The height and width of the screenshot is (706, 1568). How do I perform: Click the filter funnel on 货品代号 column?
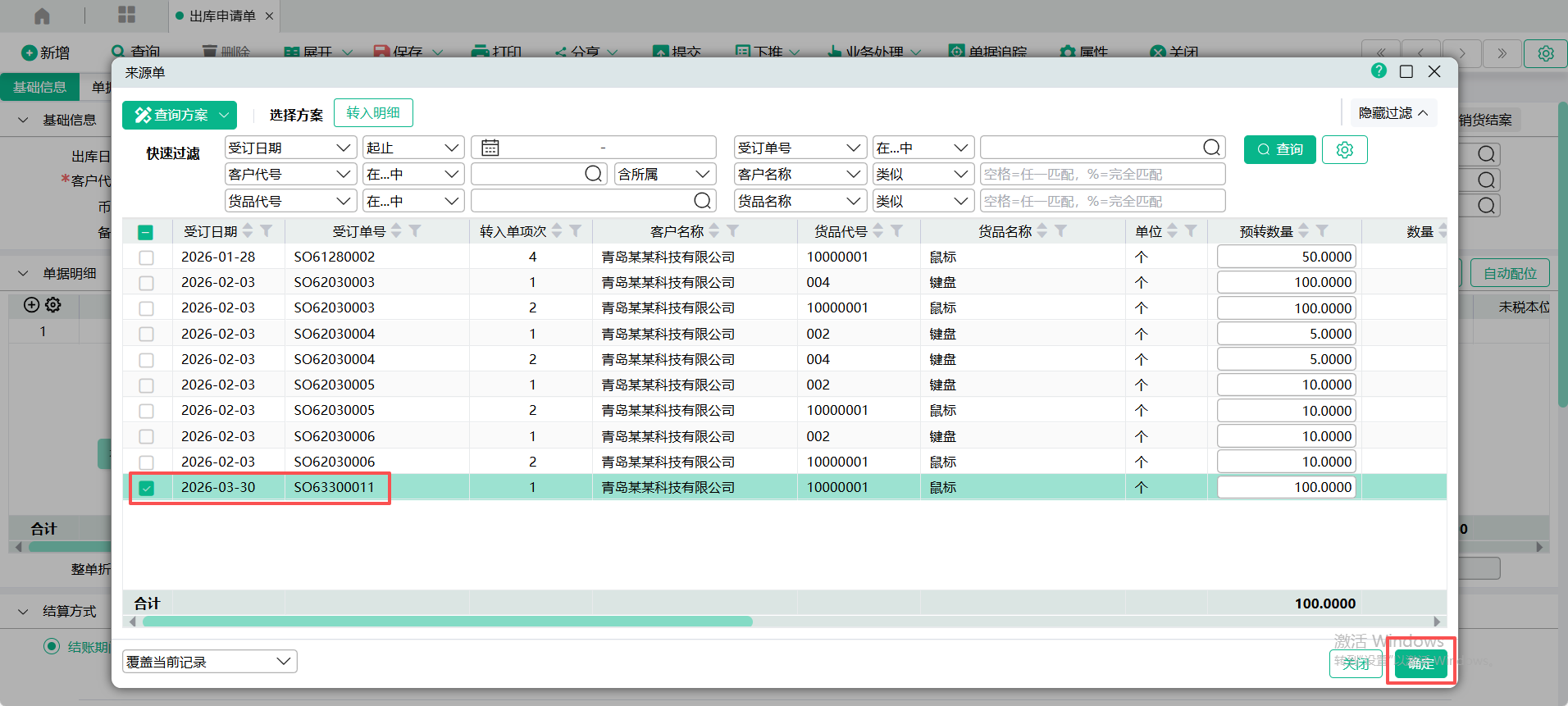click(x=897, y=231)
